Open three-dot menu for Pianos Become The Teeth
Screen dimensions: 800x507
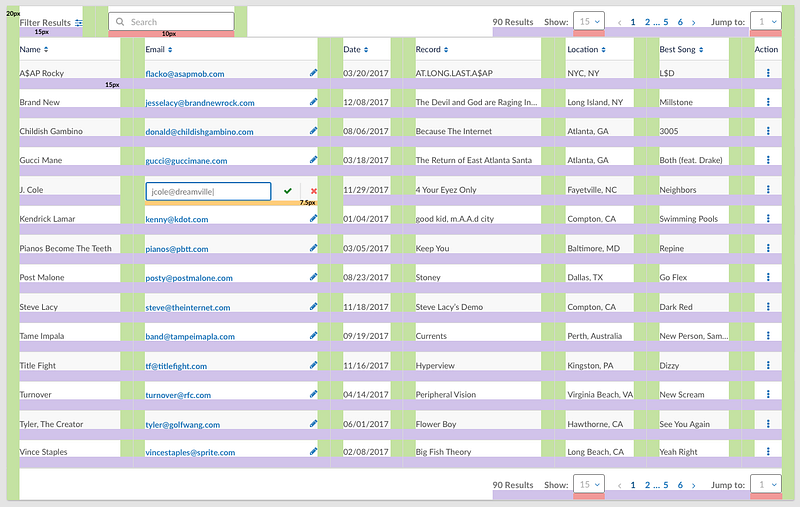pyautogui.click(x=768, y=248)
